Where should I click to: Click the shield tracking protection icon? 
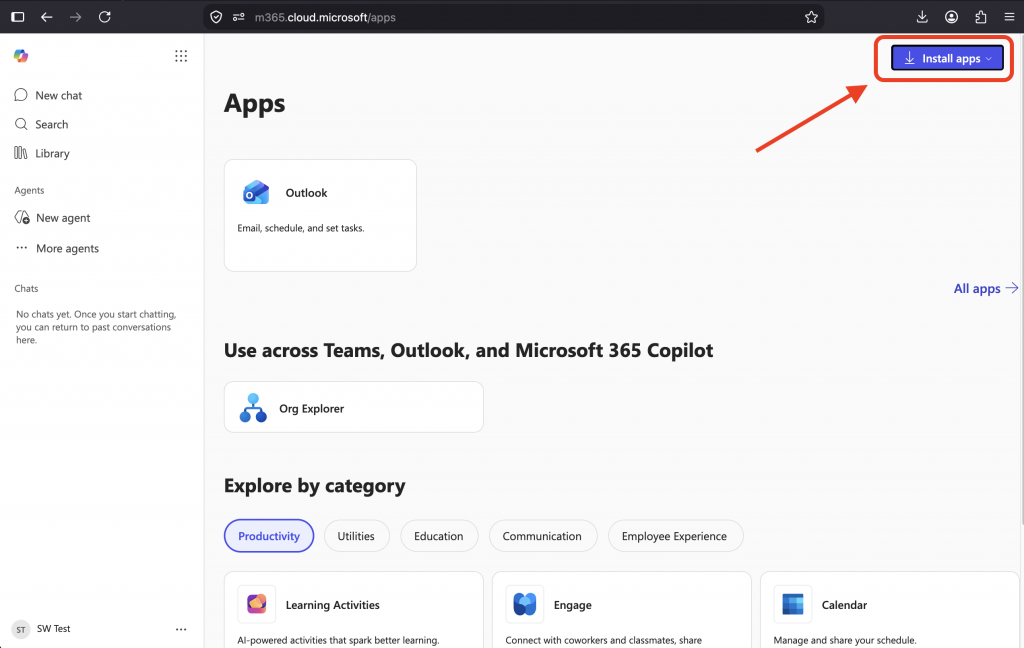point(216,17)
